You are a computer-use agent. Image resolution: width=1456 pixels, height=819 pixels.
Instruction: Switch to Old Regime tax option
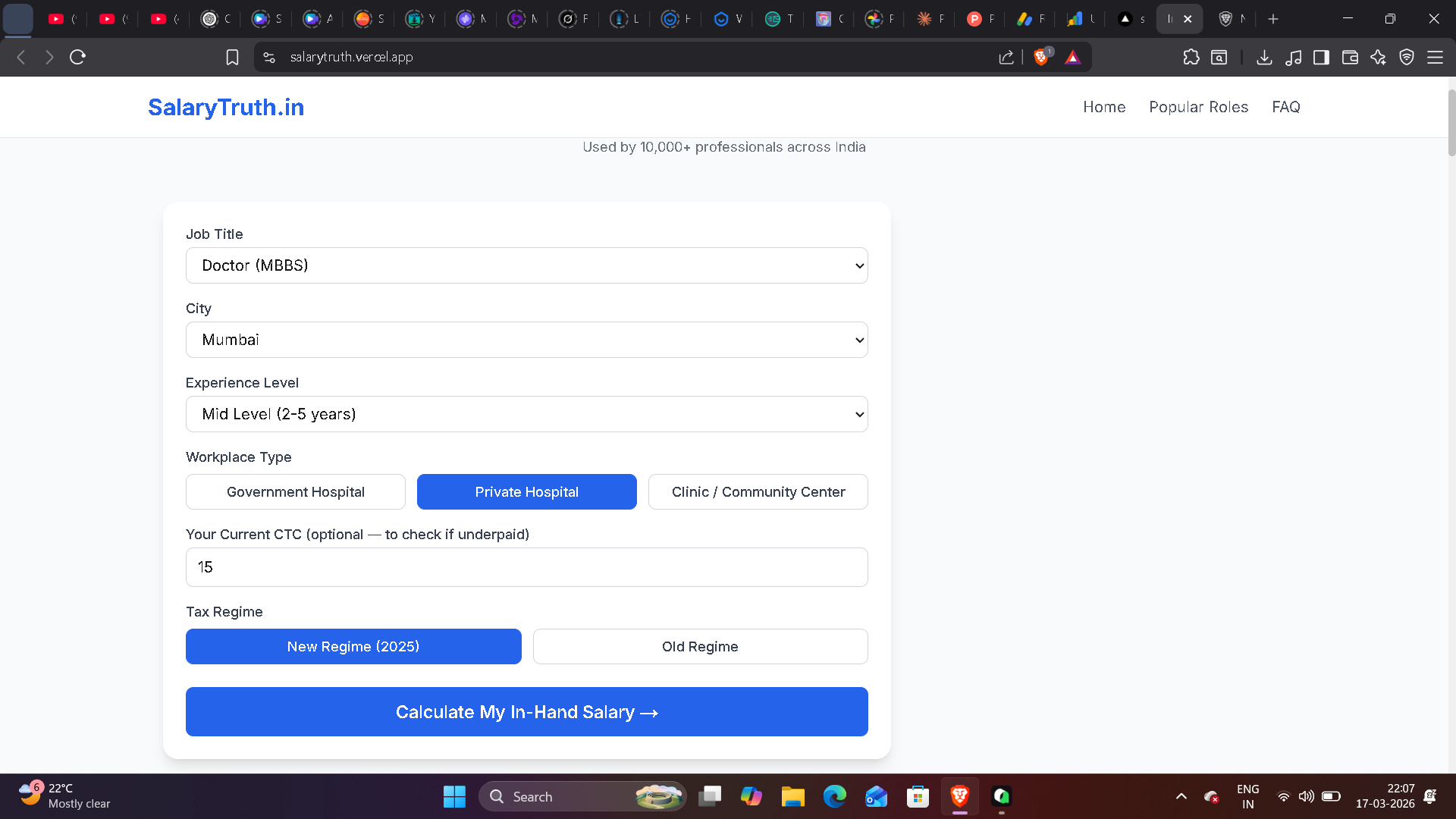[x=700, y=647]
